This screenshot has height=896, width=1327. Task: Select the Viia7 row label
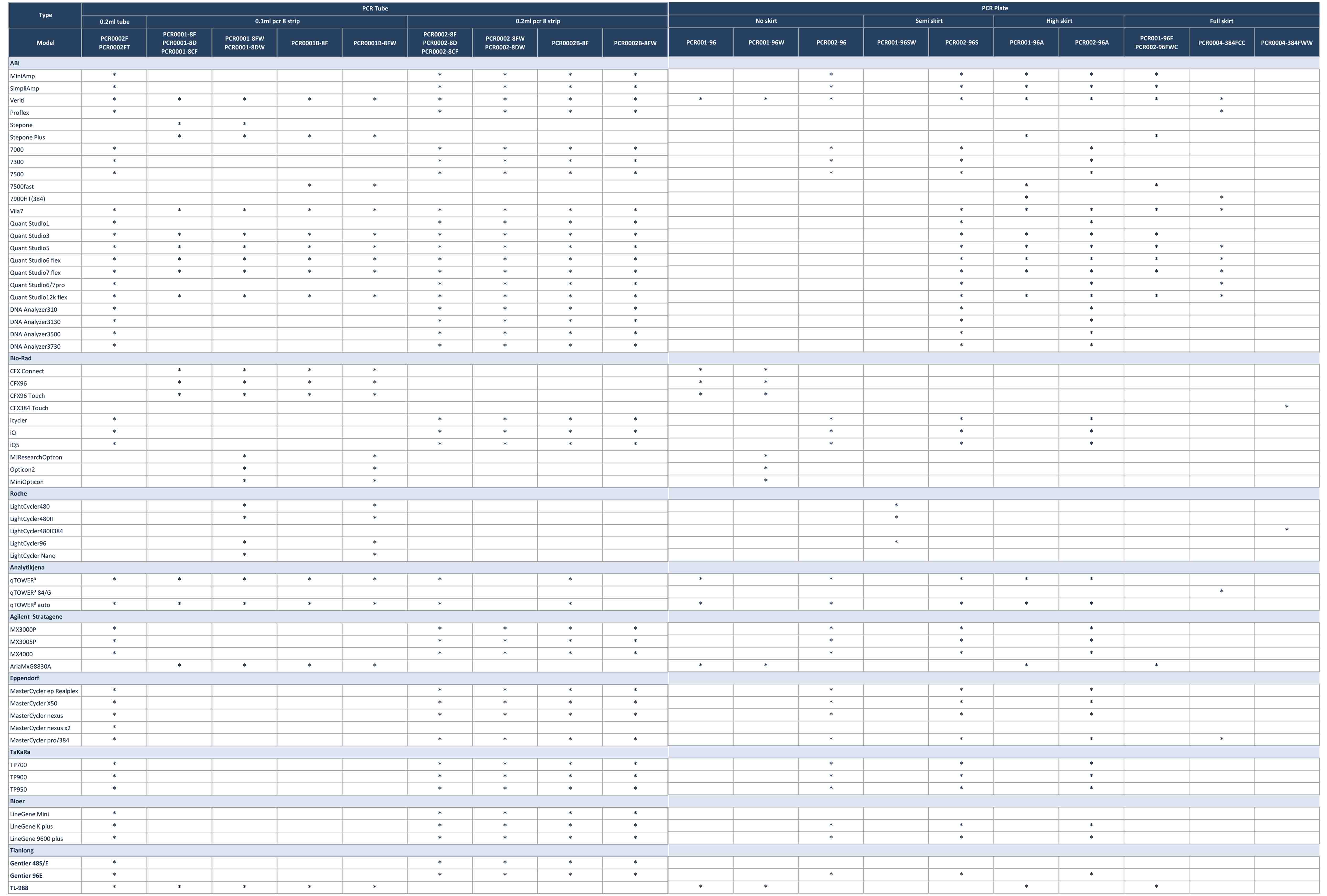click(x=17, y=211)
